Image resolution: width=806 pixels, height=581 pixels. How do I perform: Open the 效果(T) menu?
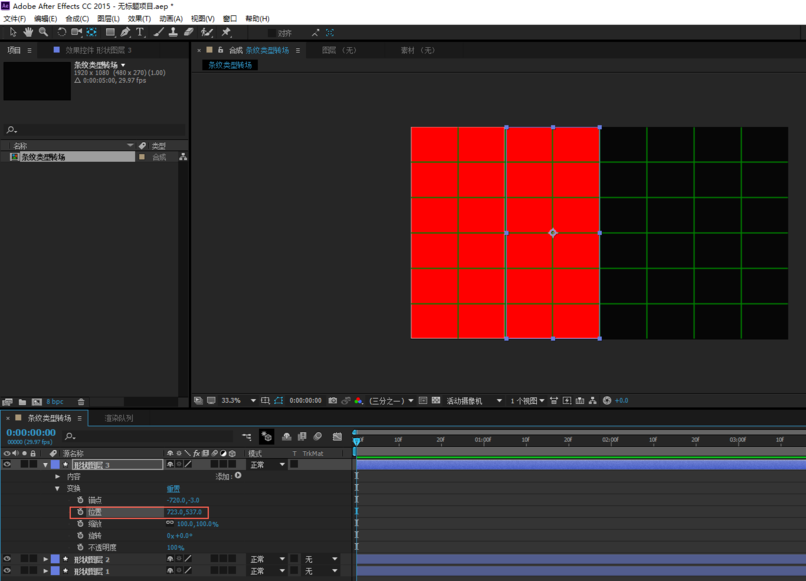coord(139,19)
